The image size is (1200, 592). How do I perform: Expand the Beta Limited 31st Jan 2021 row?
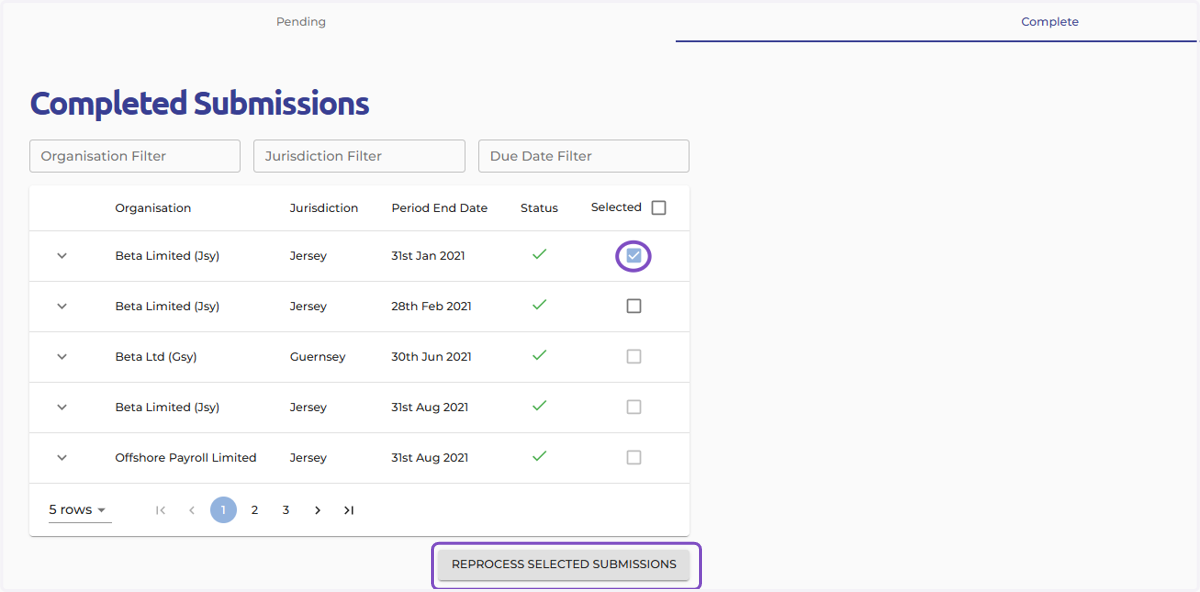62,256
